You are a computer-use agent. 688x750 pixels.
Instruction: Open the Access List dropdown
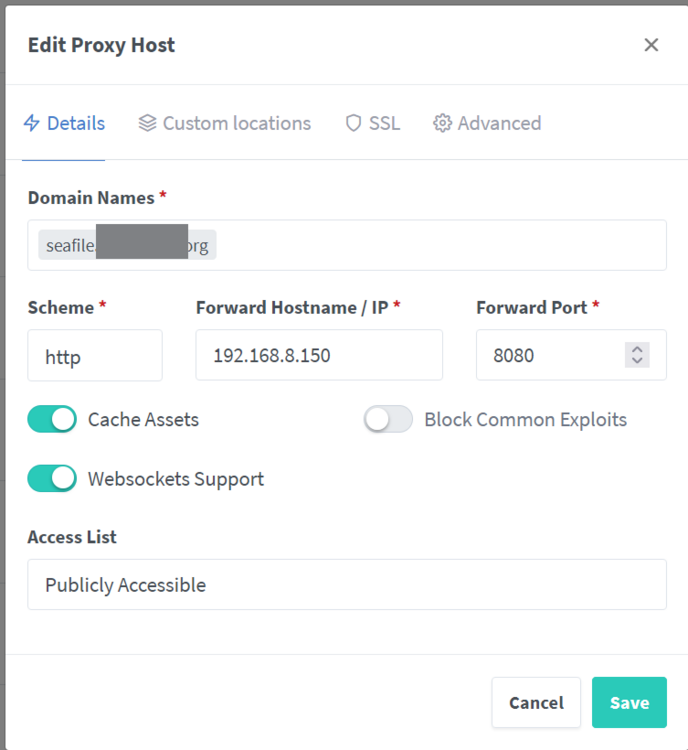click(347, 585)
